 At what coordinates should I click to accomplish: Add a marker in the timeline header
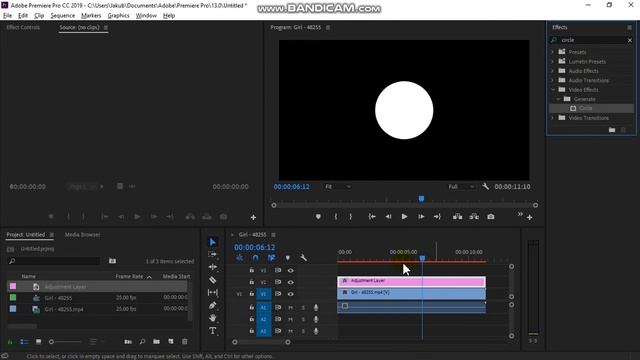(288, 258)
